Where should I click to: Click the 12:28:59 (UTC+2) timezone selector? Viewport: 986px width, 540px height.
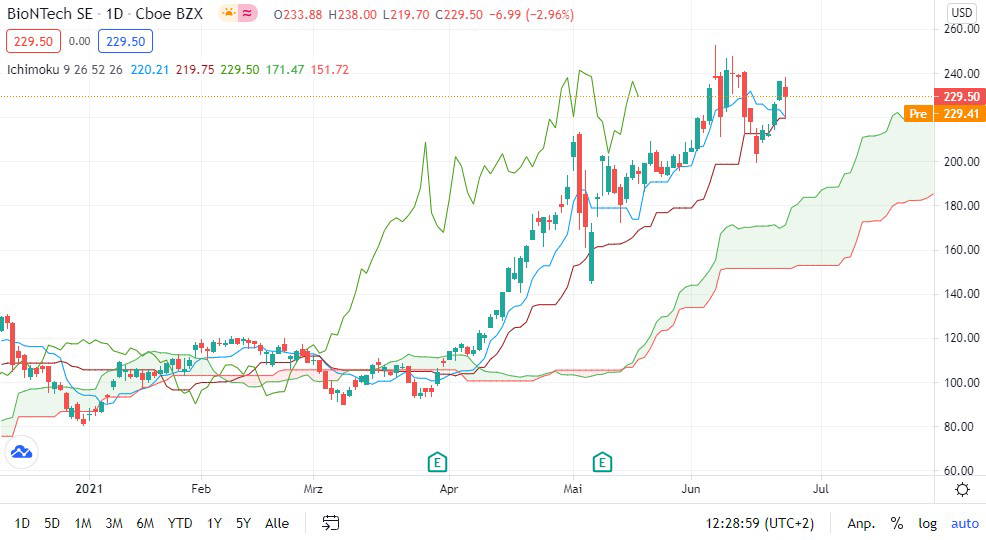pos(760,523)
